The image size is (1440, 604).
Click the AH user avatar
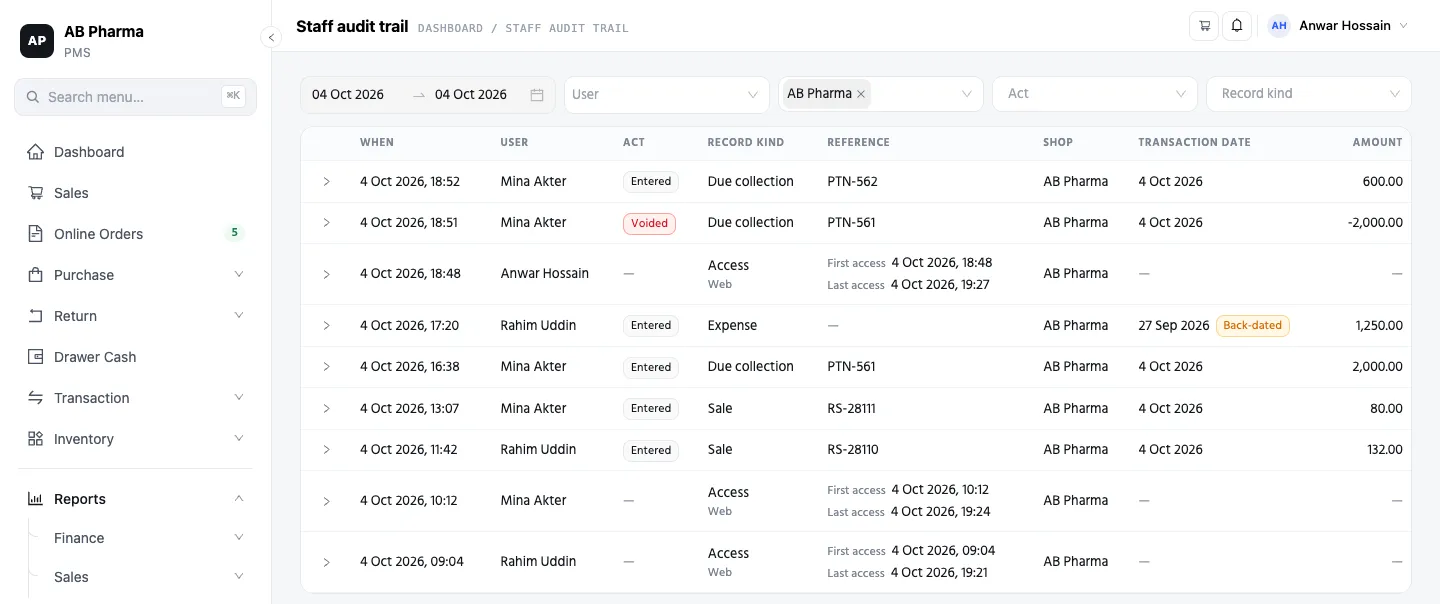coord(1279,26)
